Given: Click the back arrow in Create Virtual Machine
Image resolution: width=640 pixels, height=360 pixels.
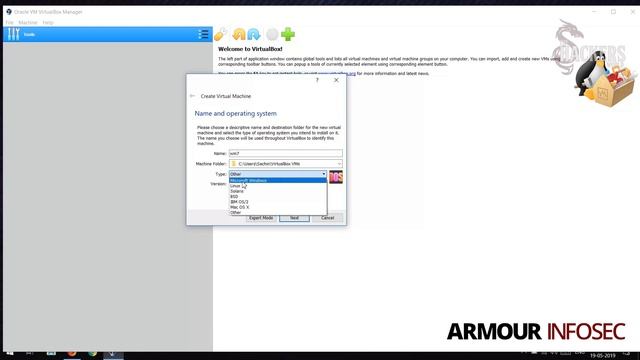Looking at the screenshot, I should click(192, 96).
